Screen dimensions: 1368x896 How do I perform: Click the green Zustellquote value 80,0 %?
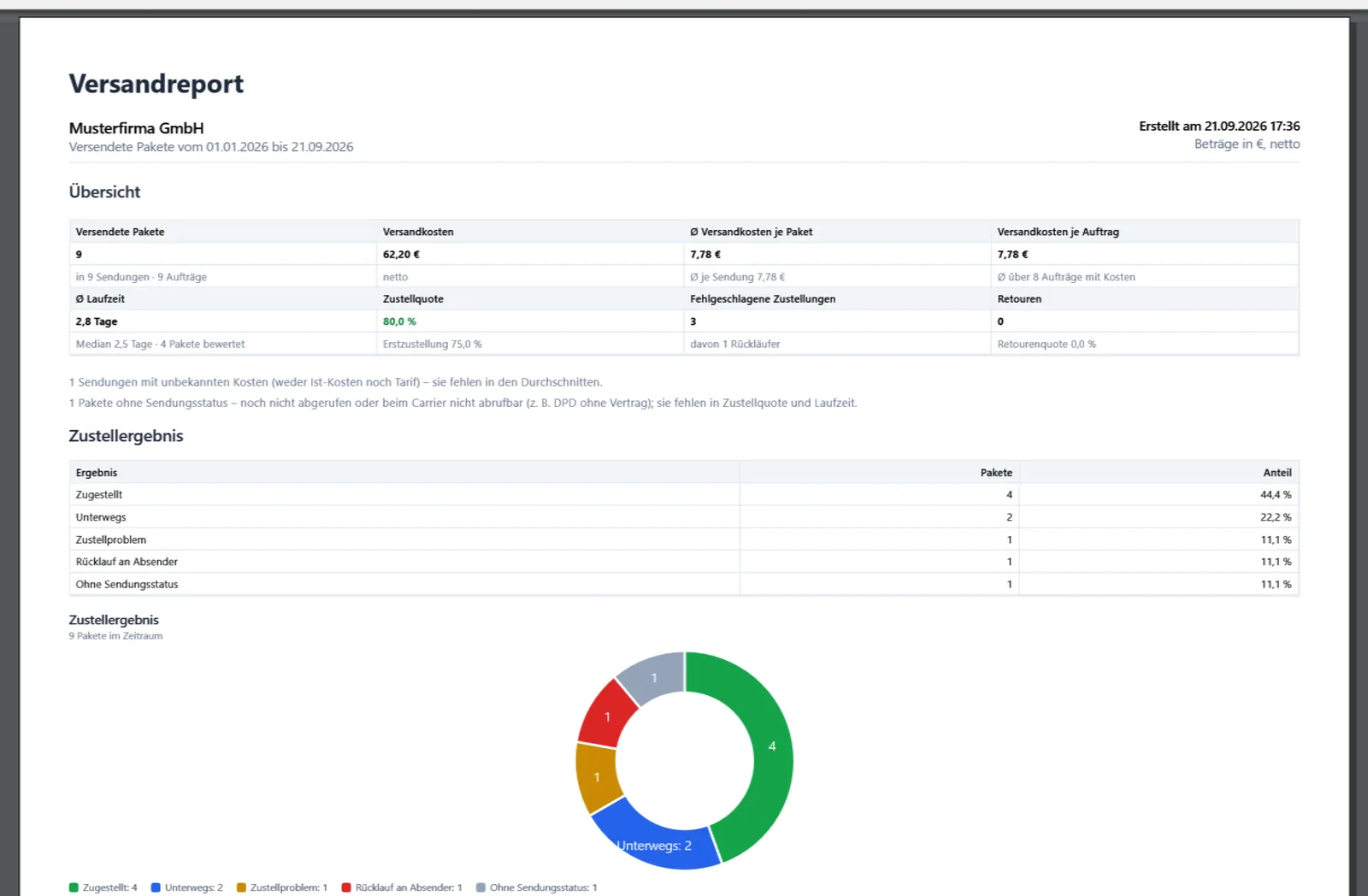click(x=399, y=321)
